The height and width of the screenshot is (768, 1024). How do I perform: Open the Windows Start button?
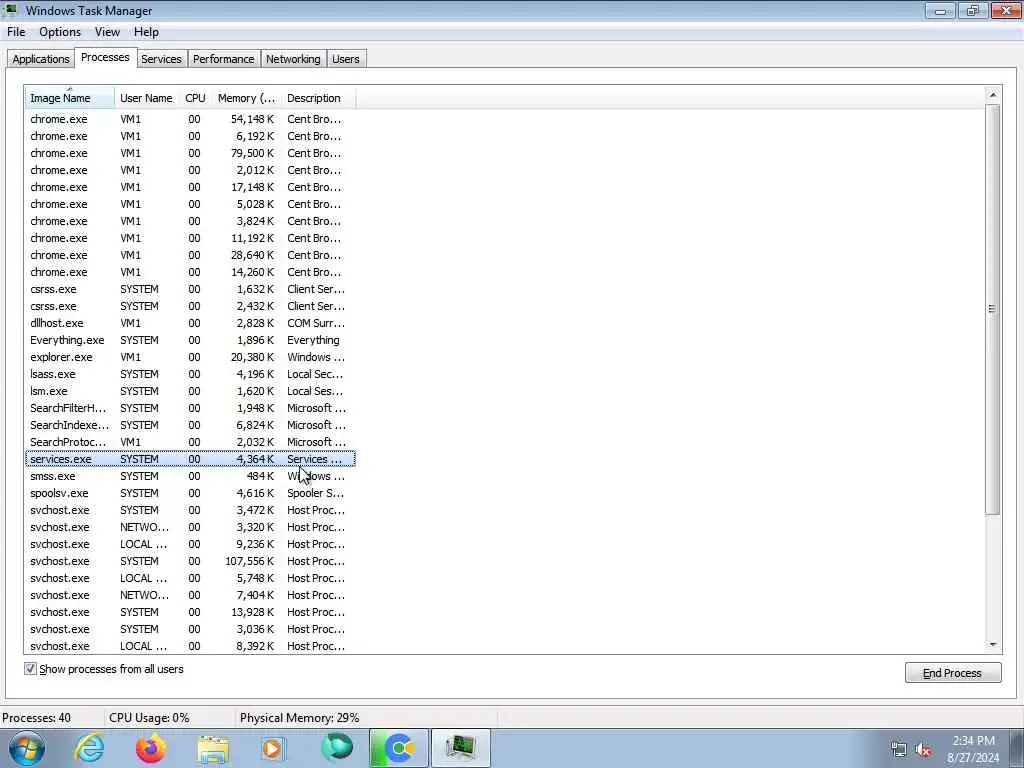27,748
